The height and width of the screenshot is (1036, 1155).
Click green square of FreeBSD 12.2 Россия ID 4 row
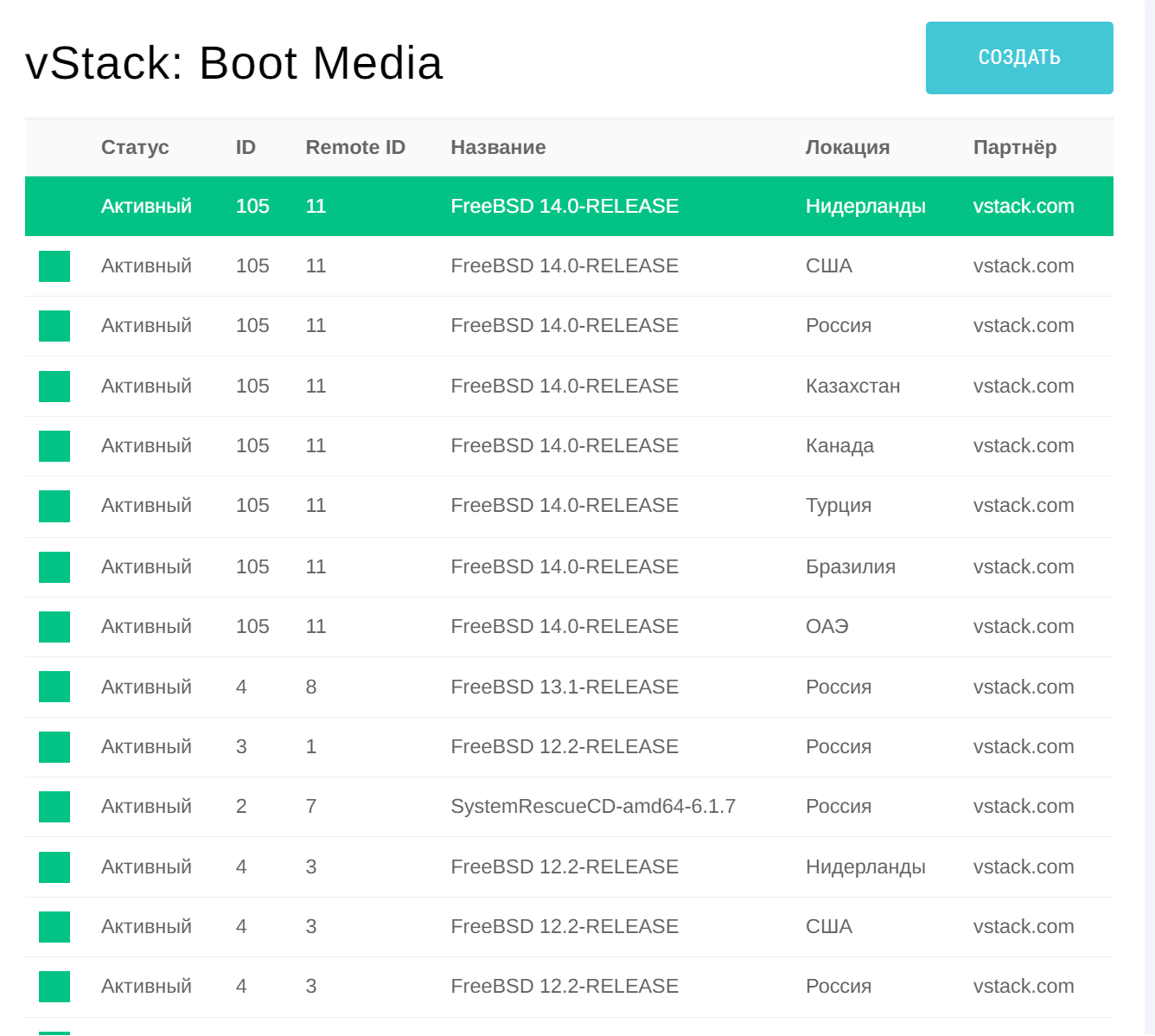point(54,987)
